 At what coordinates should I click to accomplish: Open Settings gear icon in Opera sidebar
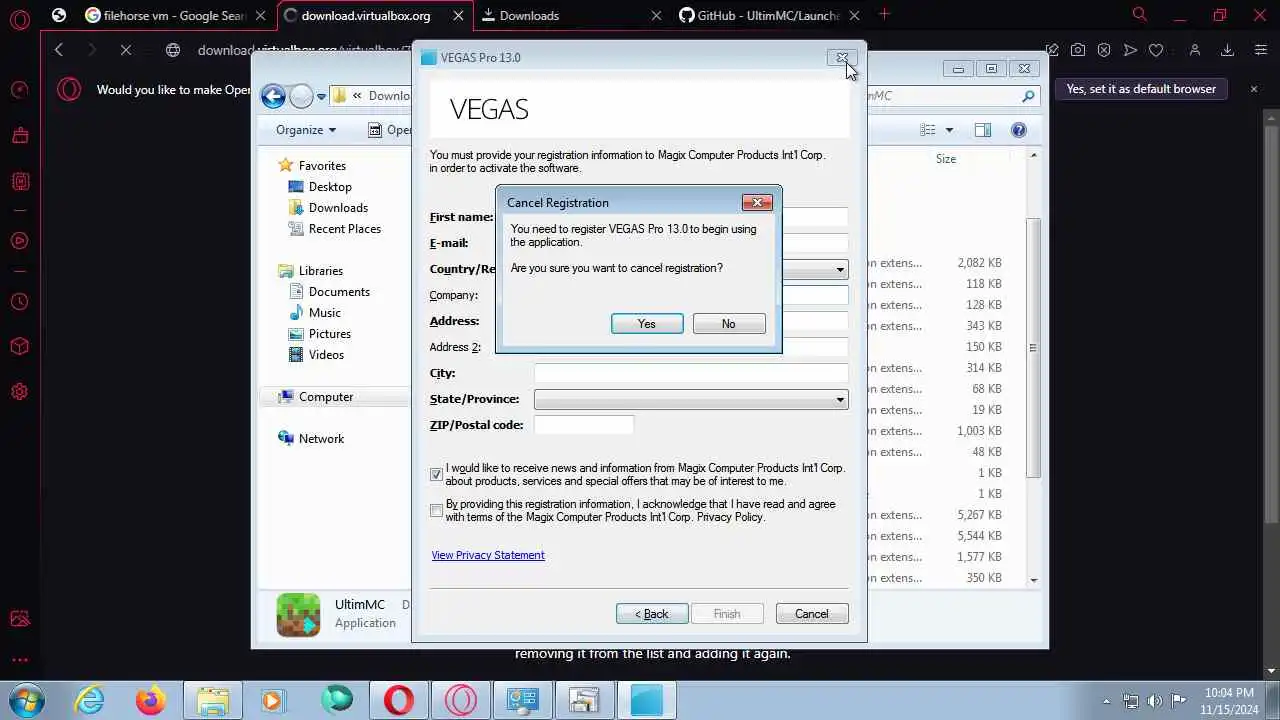[19, 392]
